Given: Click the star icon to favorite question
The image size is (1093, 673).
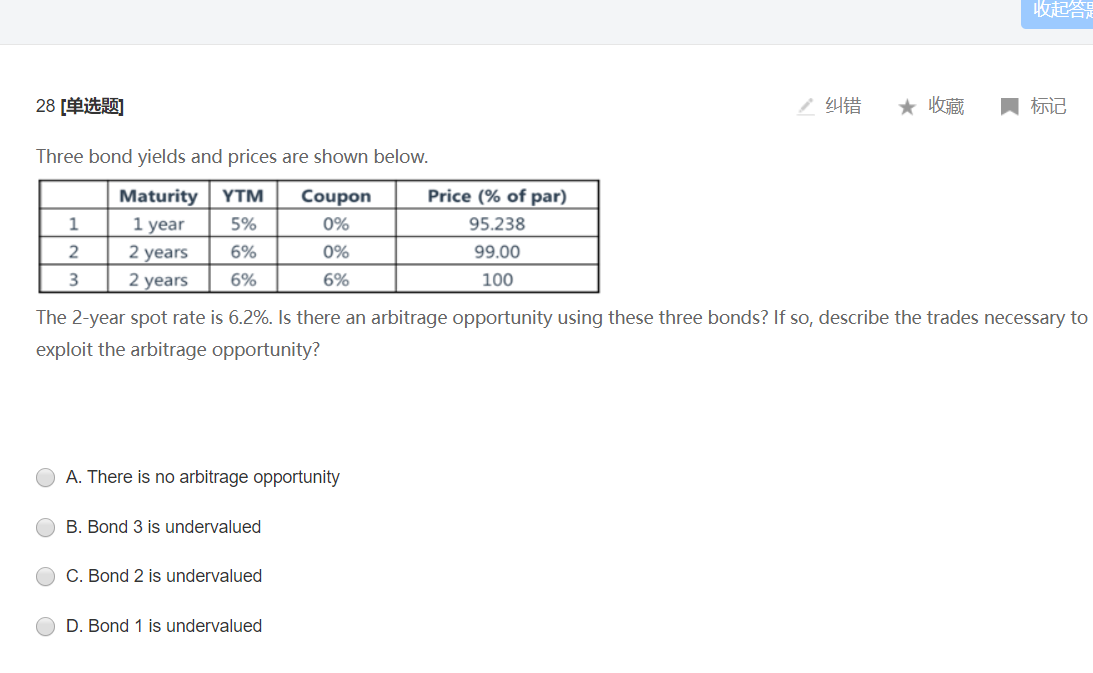Looking at the screenshot, I should click(907, 107).
